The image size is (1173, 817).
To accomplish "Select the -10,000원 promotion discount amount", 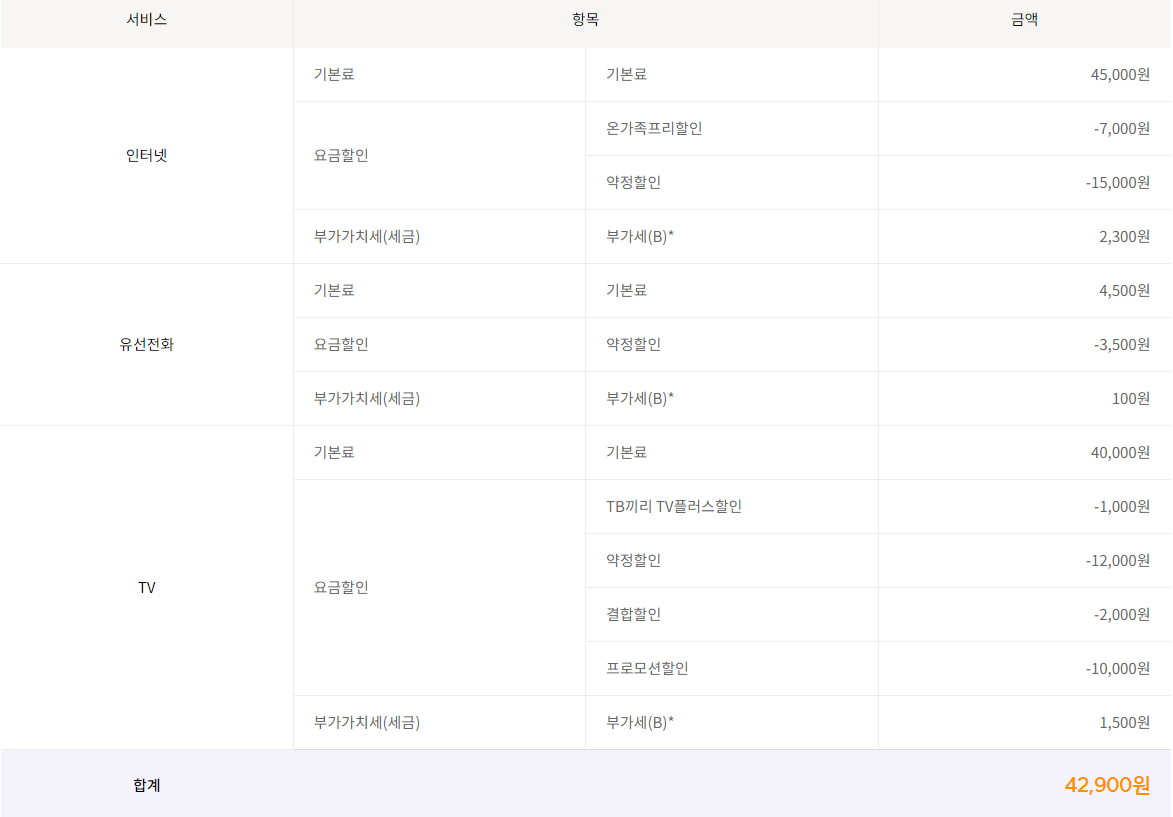I will [1117, 669].
